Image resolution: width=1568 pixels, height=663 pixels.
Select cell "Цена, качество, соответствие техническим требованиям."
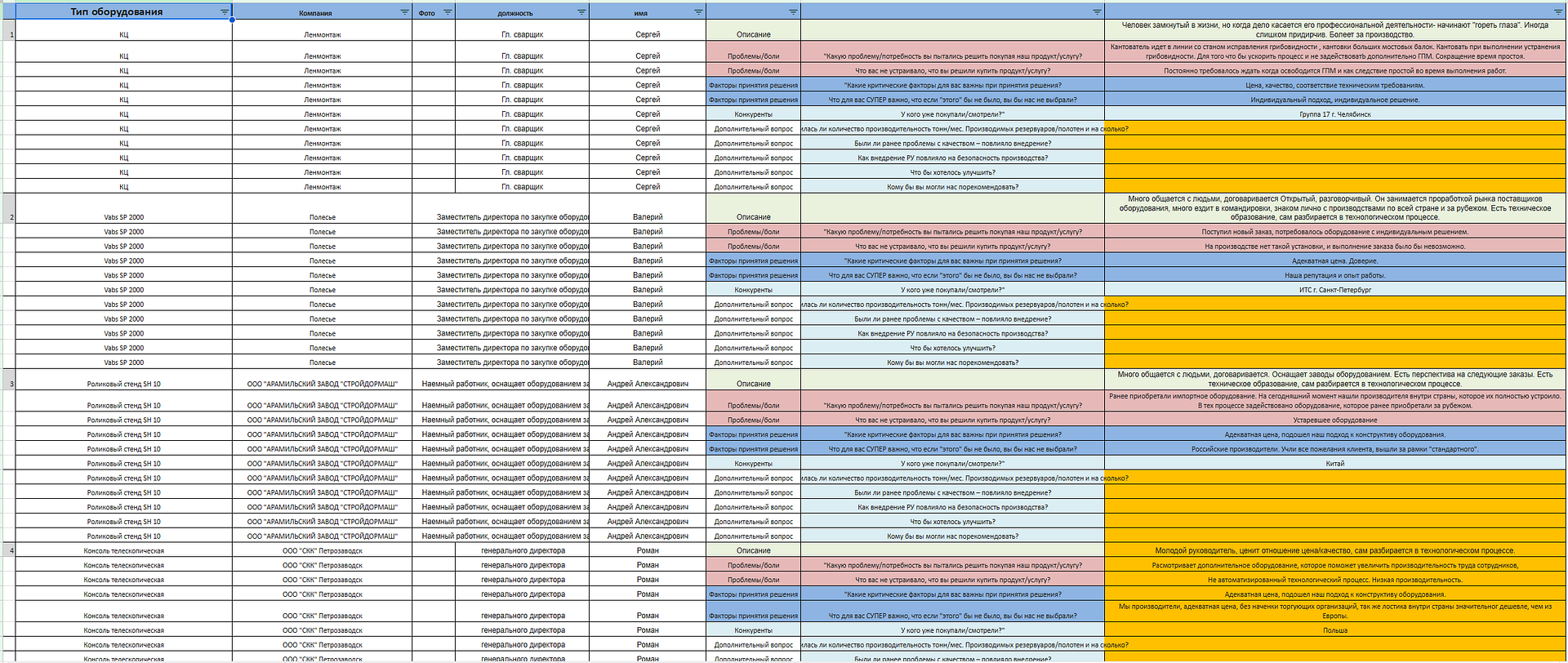[1335, 85]
